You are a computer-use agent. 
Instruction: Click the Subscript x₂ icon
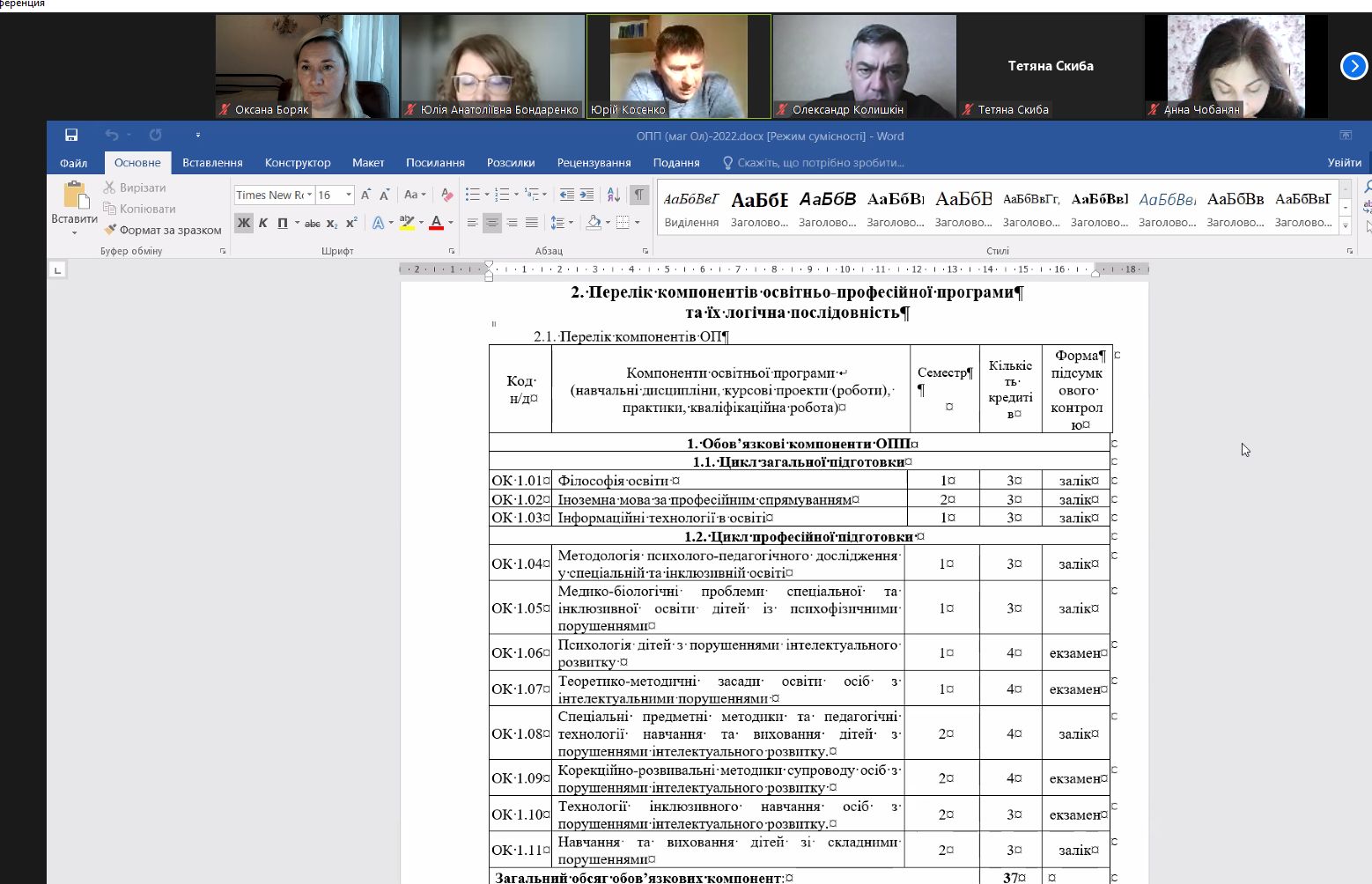[x=332, y=223]
